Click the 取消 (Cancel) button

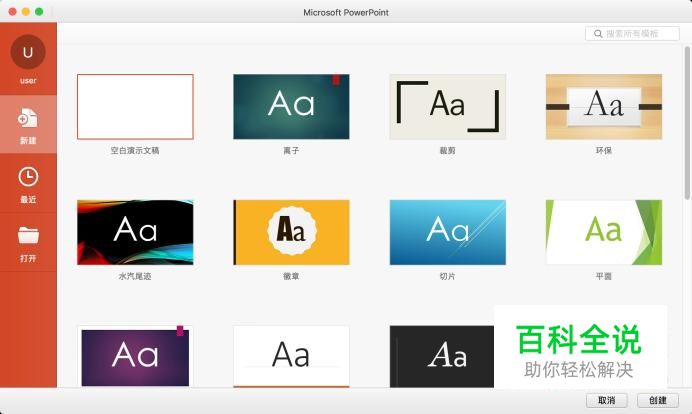[x=606, y=400]
